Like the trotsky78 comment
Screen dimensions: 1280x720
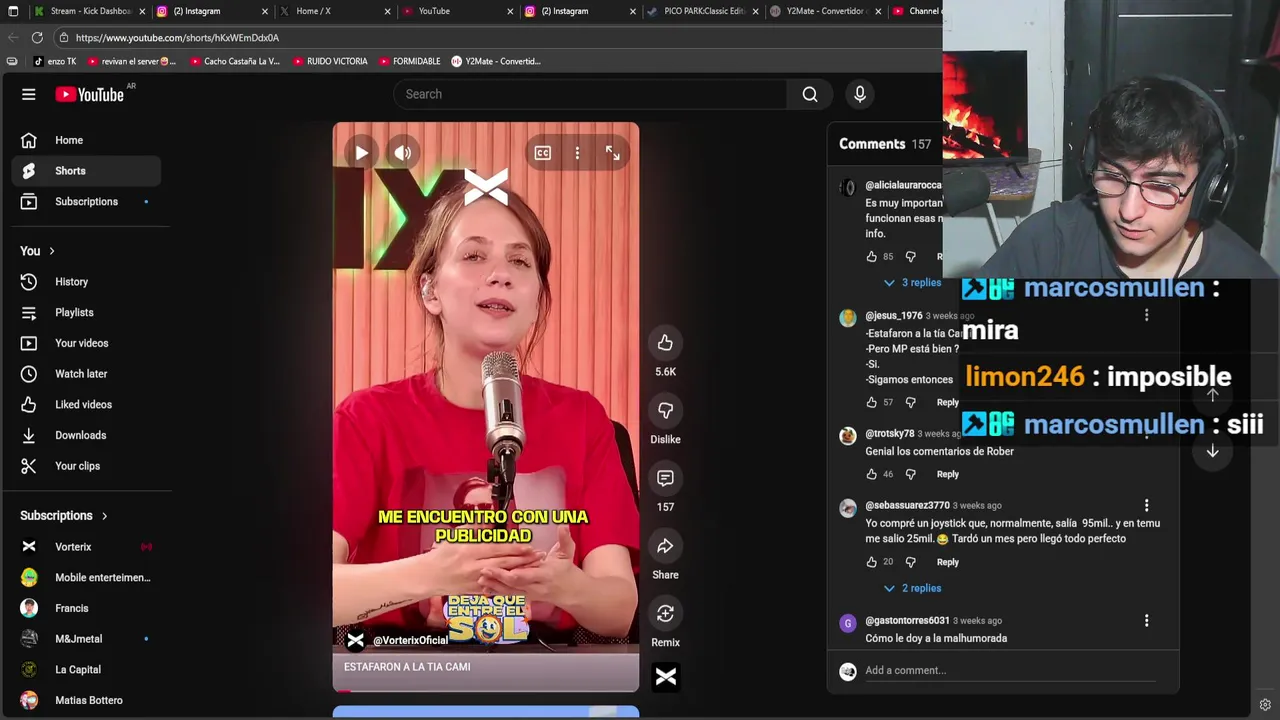tap(871, 474)
